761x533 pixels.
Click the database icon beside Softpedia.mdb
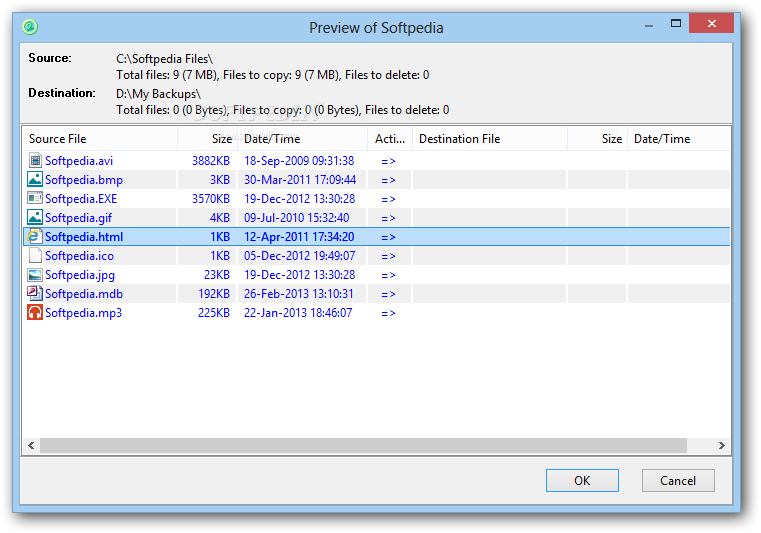point(35,293)
